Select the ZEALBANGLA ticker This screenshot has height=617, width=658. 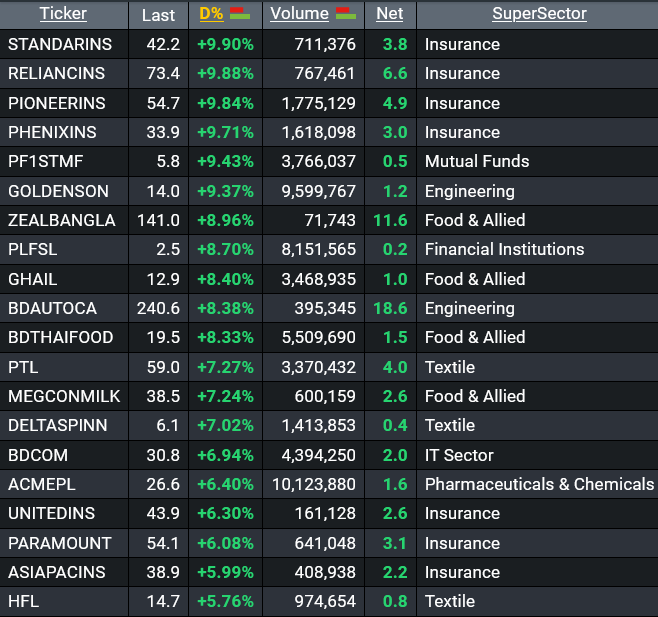pyautogui.click(x=62, y=220)
